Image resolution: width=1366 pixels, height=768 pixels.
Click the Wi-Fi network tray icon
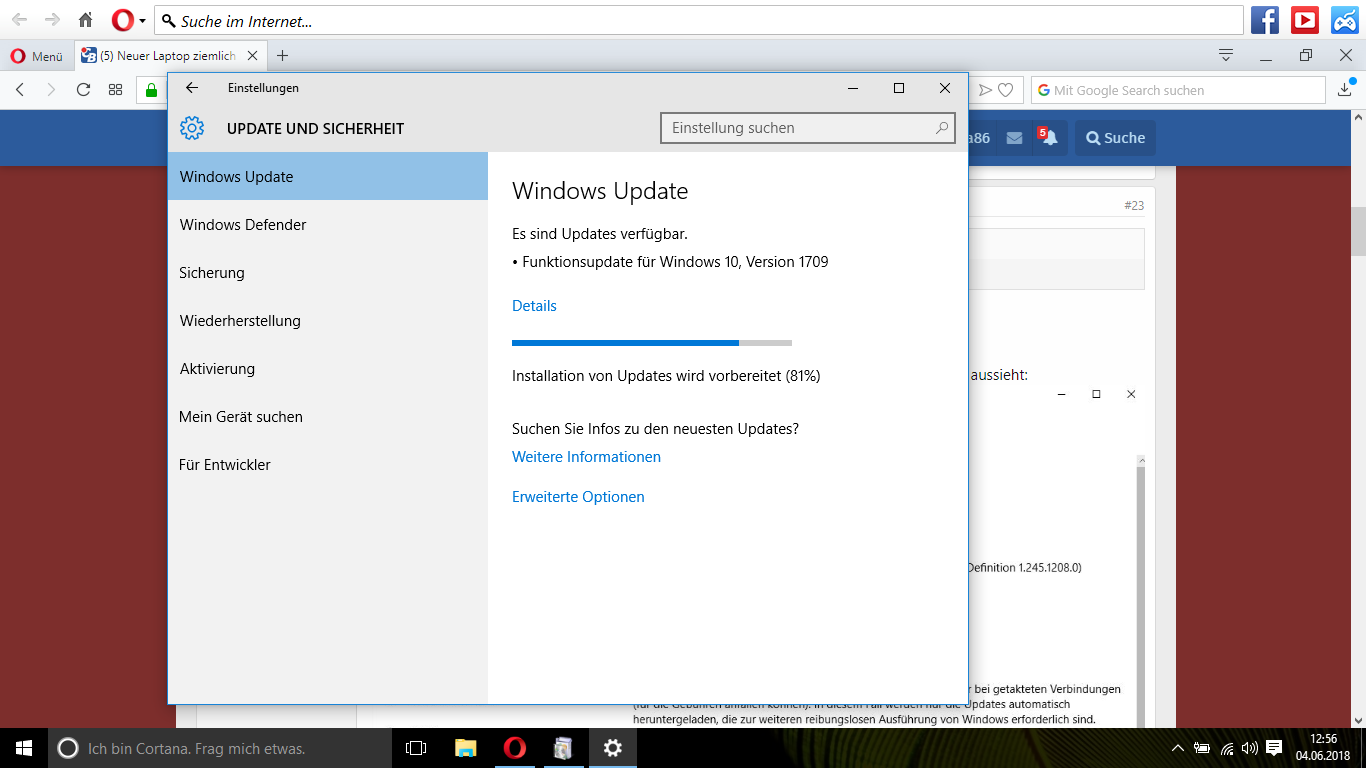(1227, 748)
